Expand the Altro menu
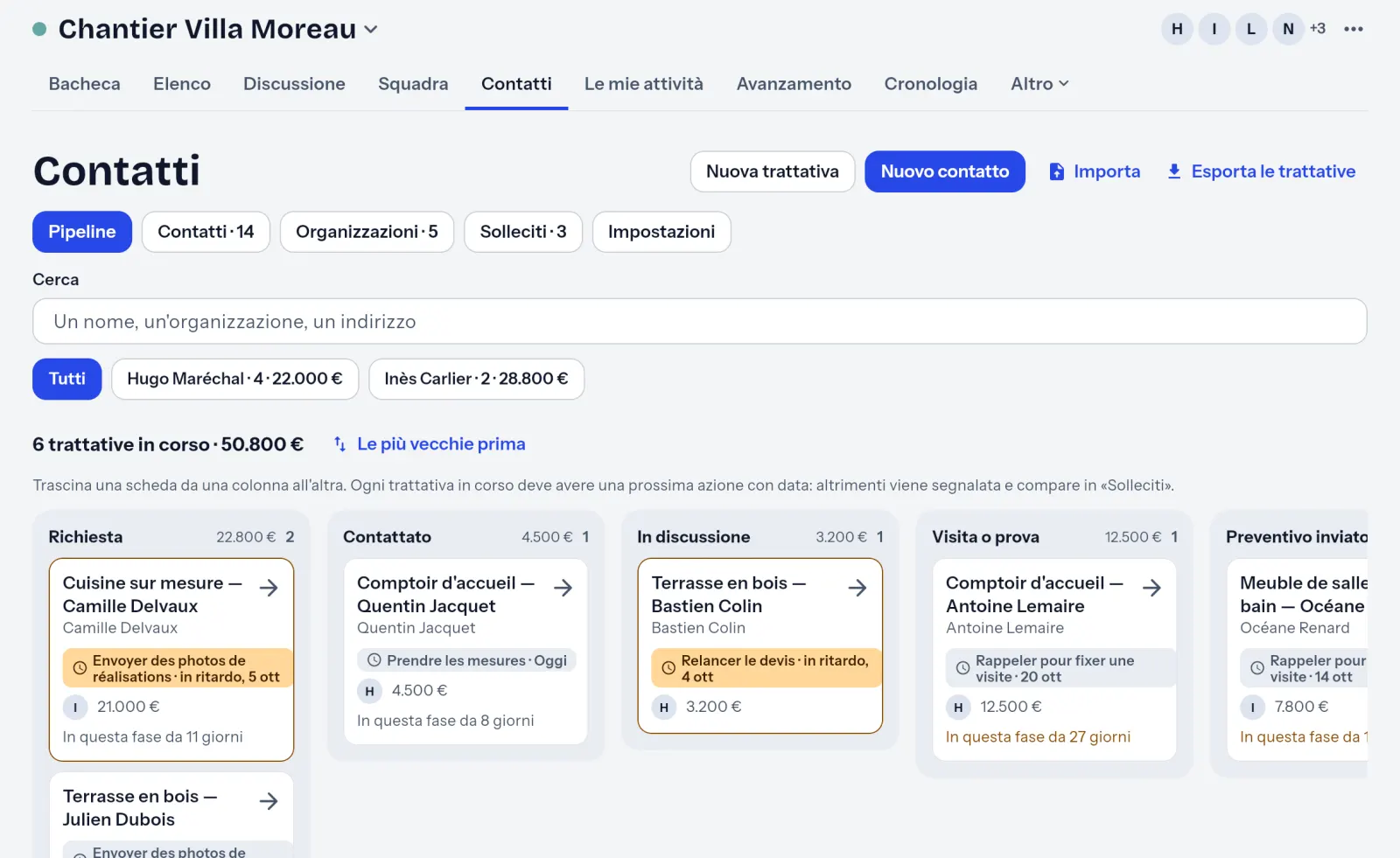The width and height of the screenshot is (1400, 858). [x=1039, y=84]
